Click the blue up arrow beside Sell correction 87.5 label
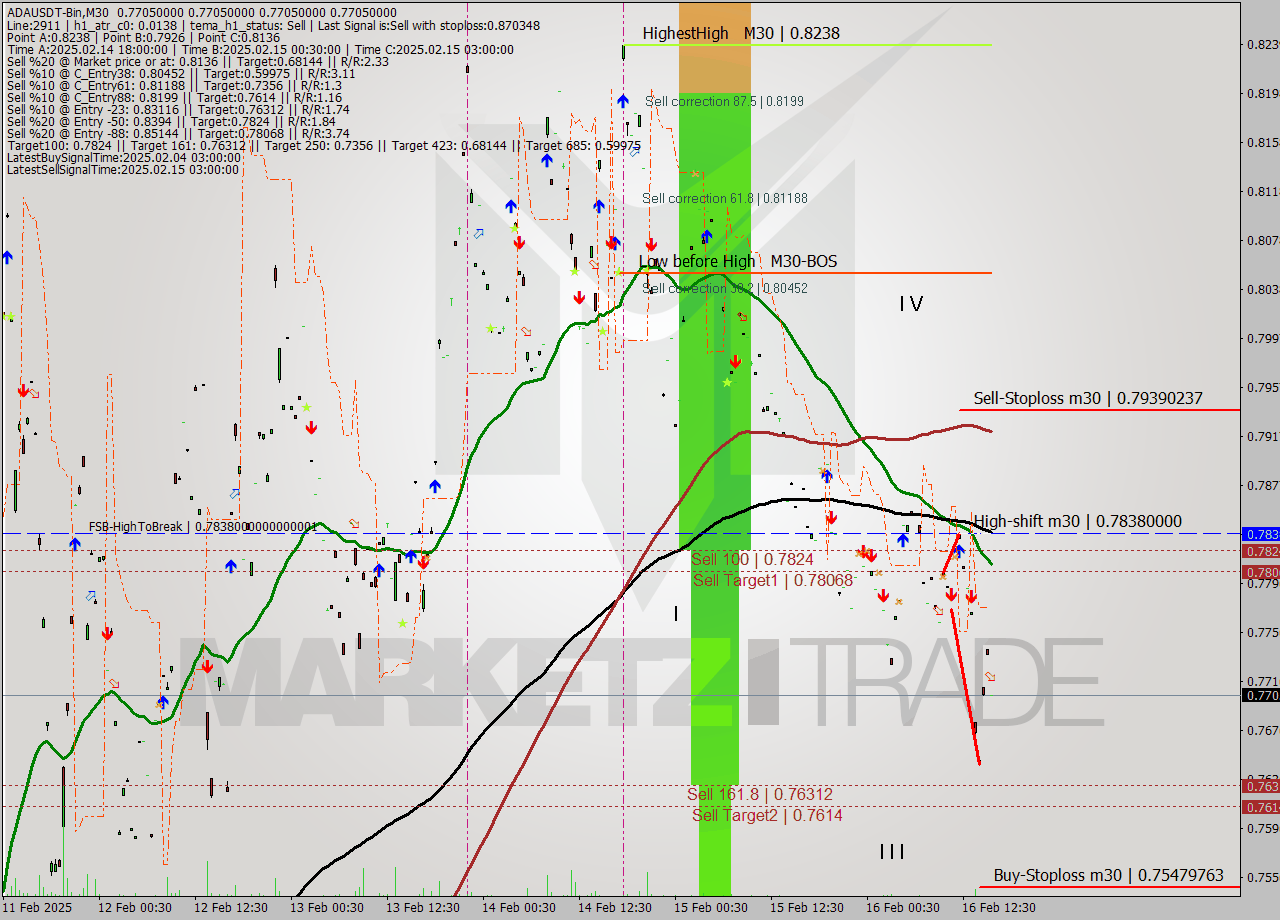Screen dimensions: 1280x920 coord(622,100)
